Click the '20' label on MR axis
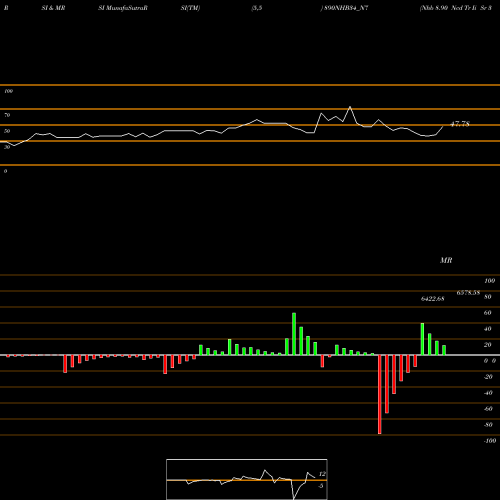 click(488, 345)
